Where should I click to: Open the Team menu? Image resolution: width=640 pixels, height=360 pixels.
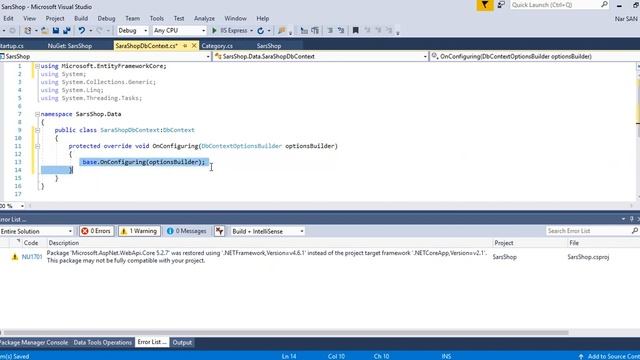coord(132,19)
